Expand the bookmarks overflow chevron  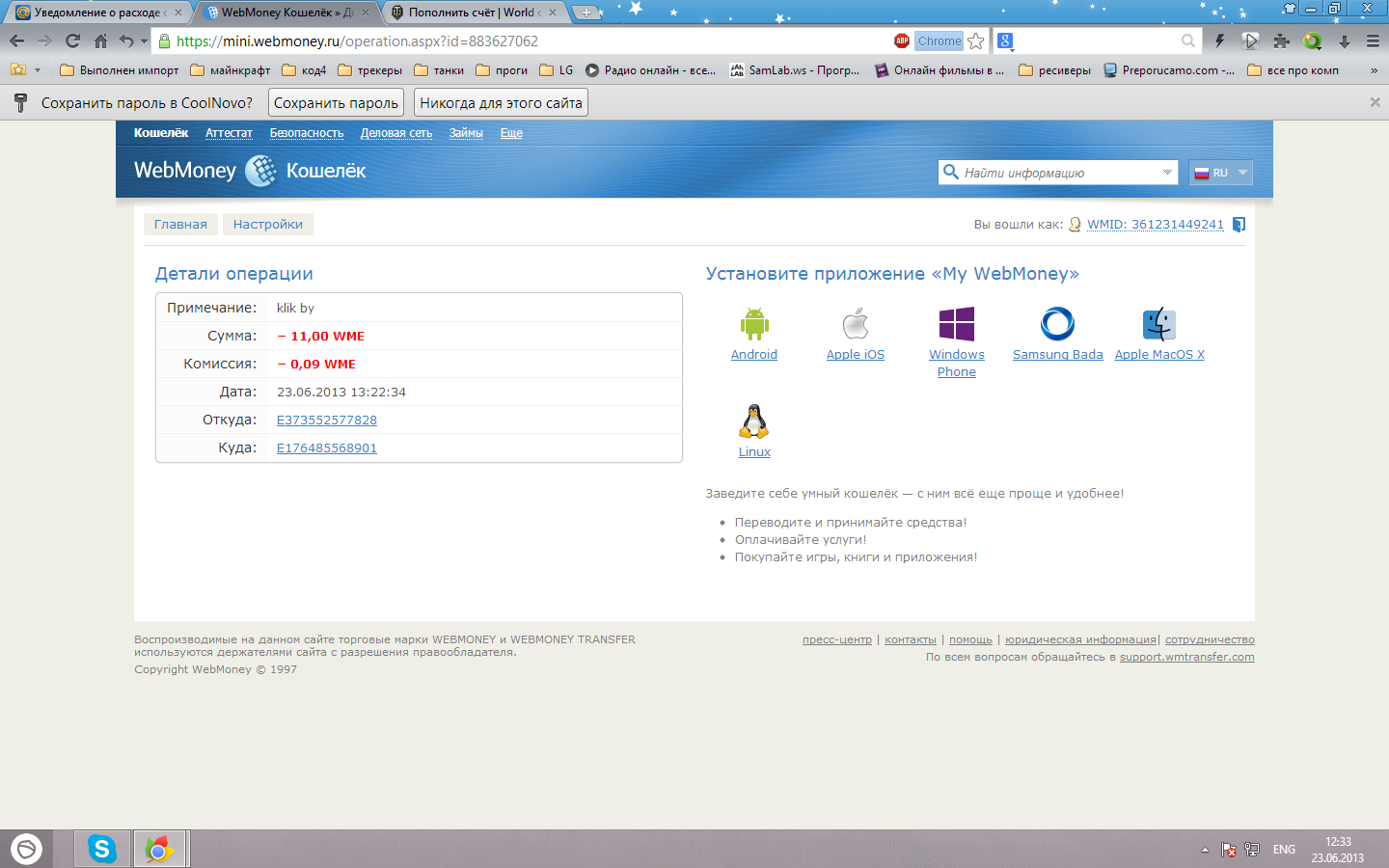(x=1375, y=70)
